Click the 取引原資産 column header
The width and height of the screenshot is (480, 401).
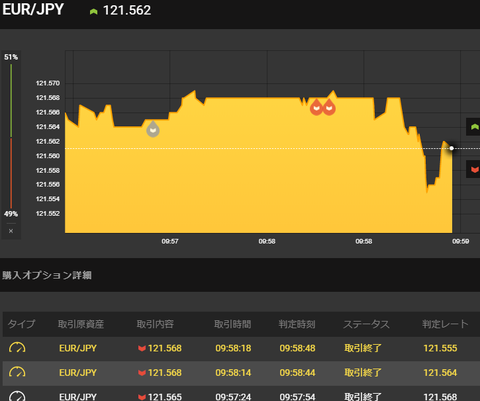[x=81, y=324]
